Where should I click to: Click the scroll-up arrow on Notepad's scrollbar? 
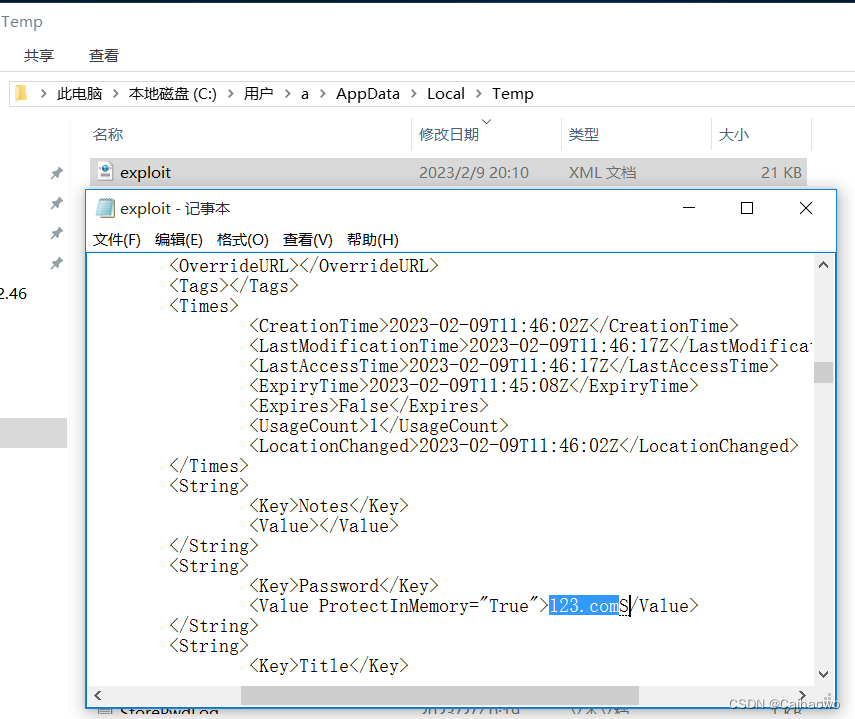click(x=823, y=264)
